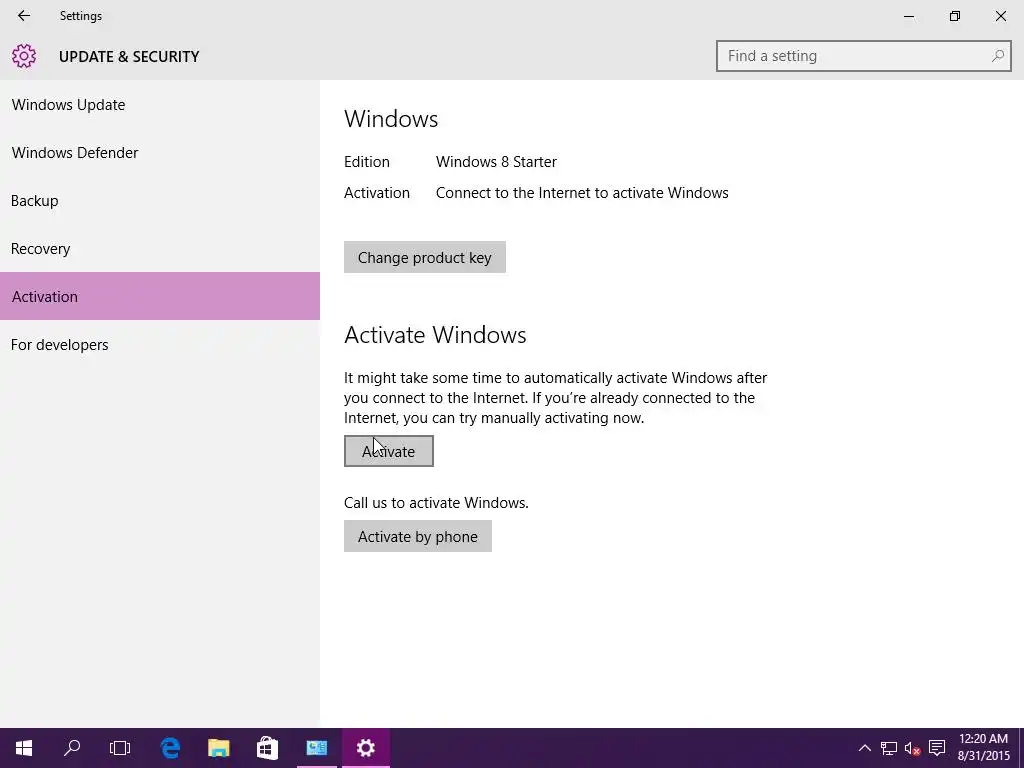Click the Update & Security gear icon

click(x=24, y=56)
